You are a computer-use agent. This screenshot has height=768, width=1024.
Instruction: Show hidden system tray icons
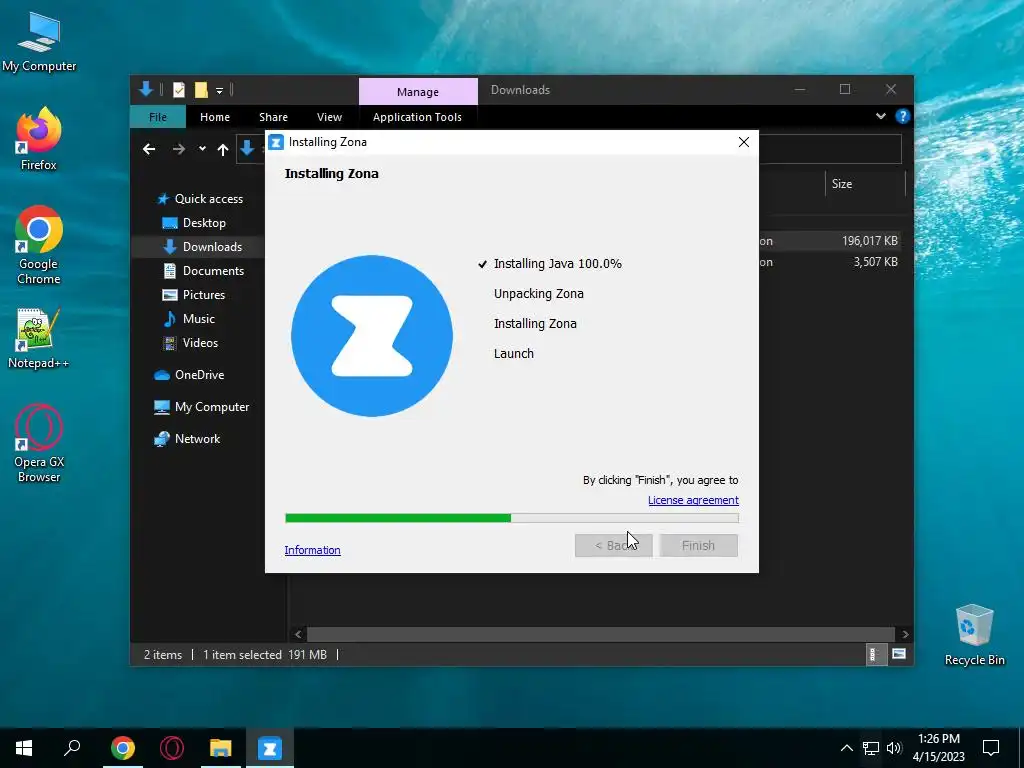pyautogui.click(x=846, y=748)
